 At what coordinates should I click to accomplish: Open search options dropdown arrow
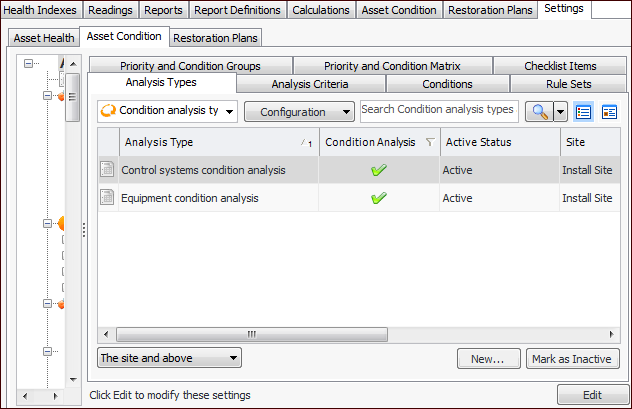click(560, 112)
